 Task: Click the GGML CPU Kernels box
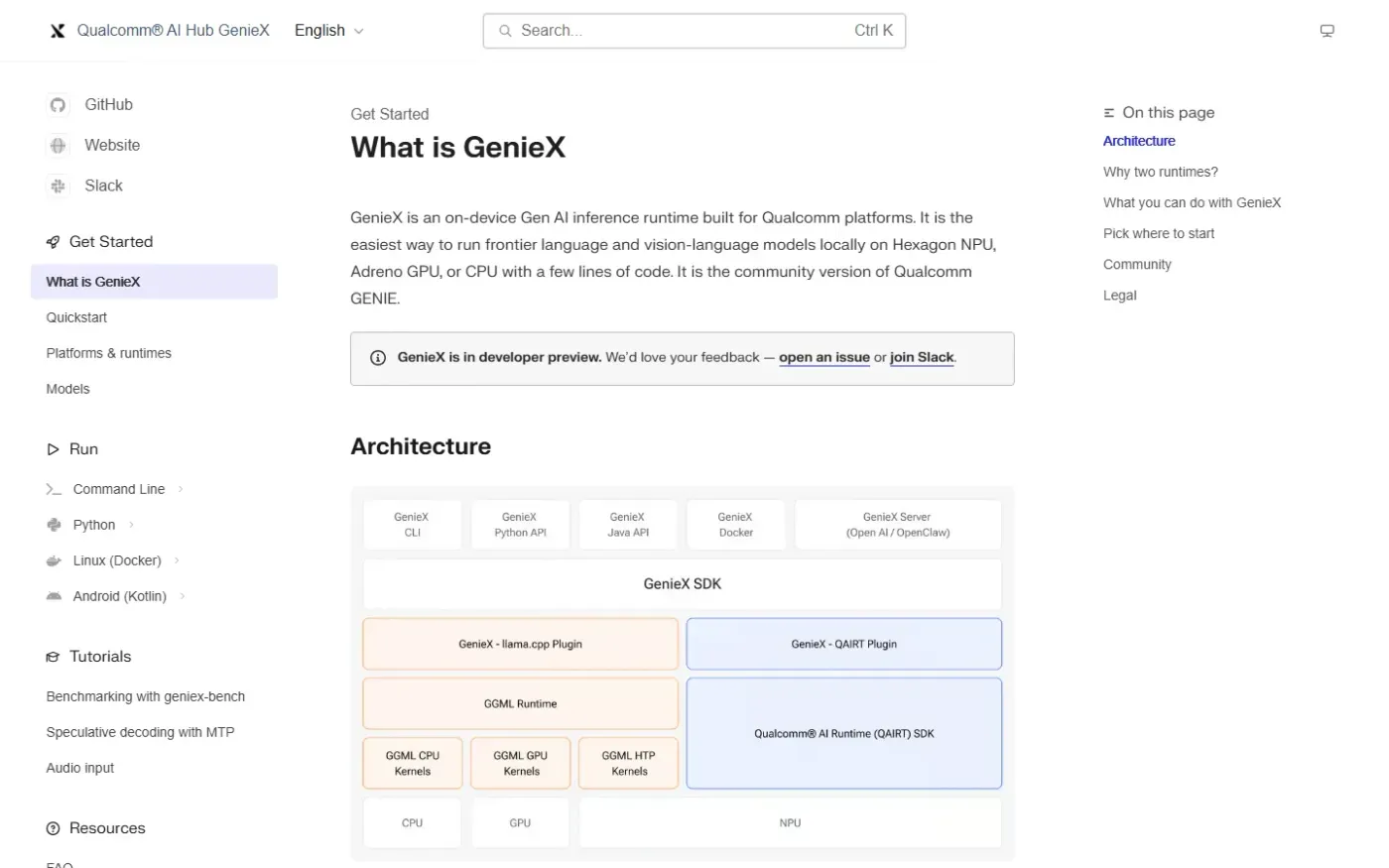[x=413, y=763]
